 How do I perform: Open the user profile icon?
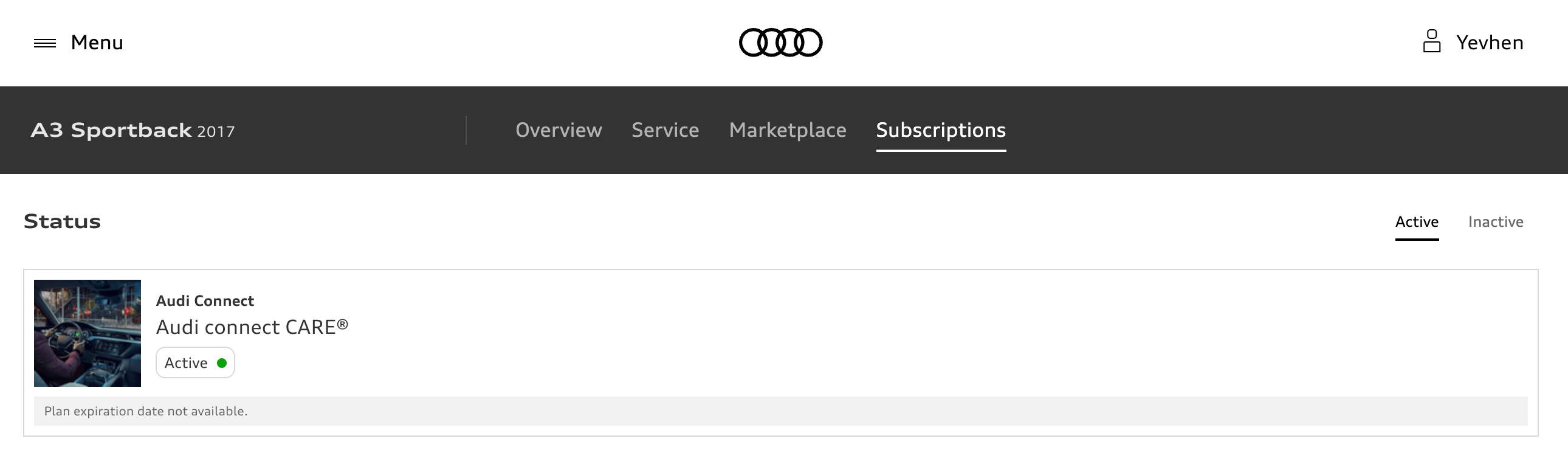point(1432,41)
